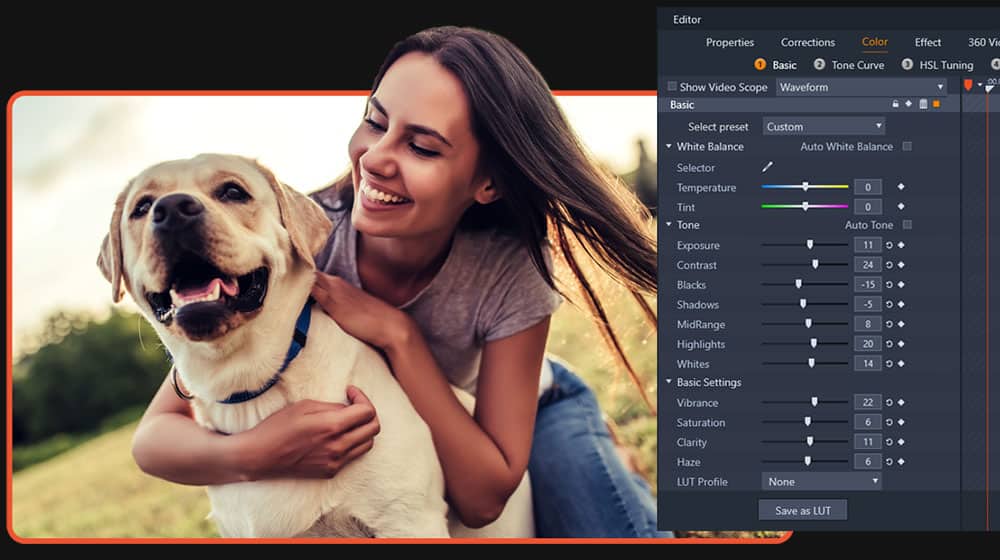Pick the white balance Selector eyedropper
1000x560 pixels.
click(x=768, y=167)
